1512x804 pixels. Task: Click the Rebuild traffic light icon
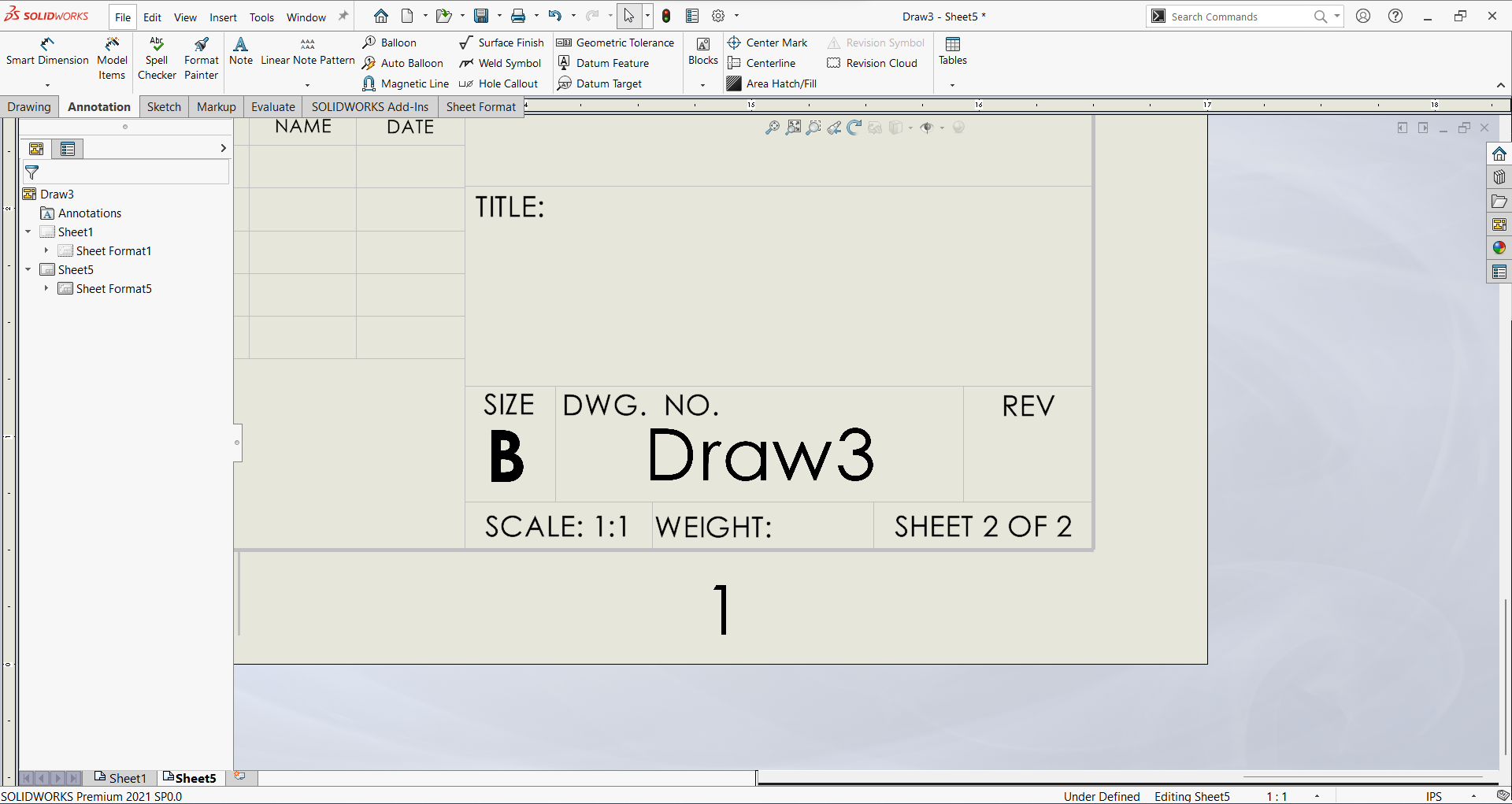(x=666, y=16)
